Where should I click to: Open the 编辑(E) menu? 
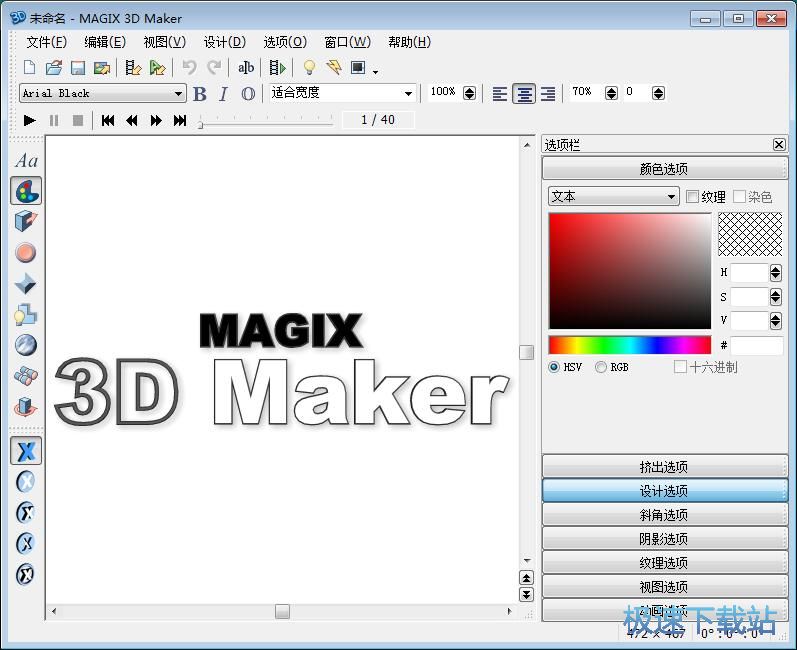pos(105,42)
